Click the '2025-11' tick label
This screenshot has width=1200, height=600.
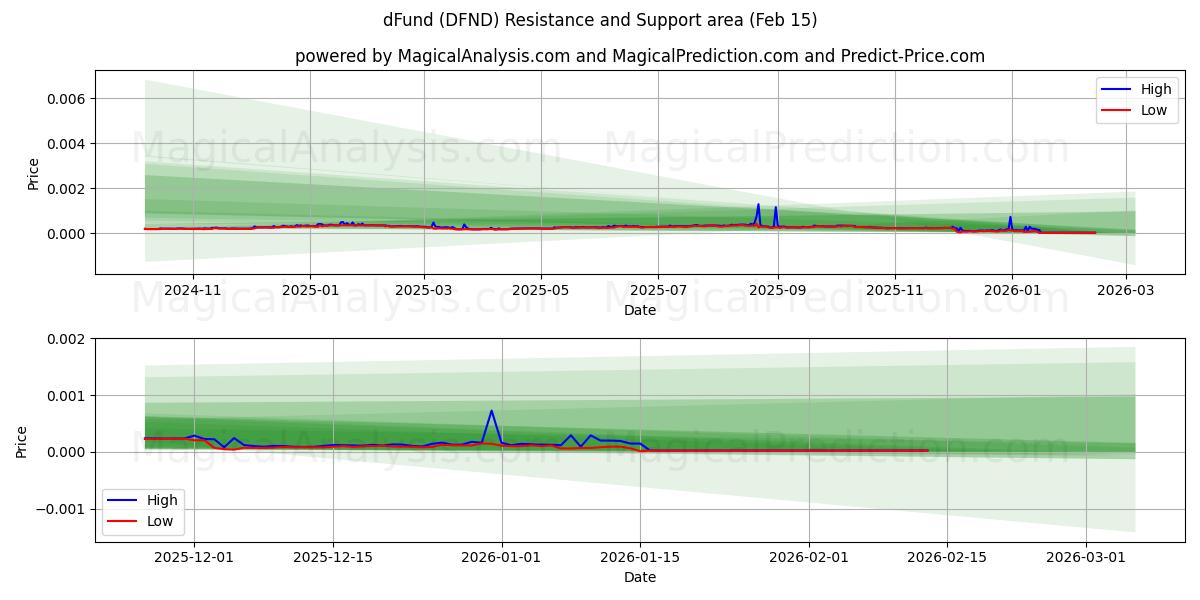[894, 290]
